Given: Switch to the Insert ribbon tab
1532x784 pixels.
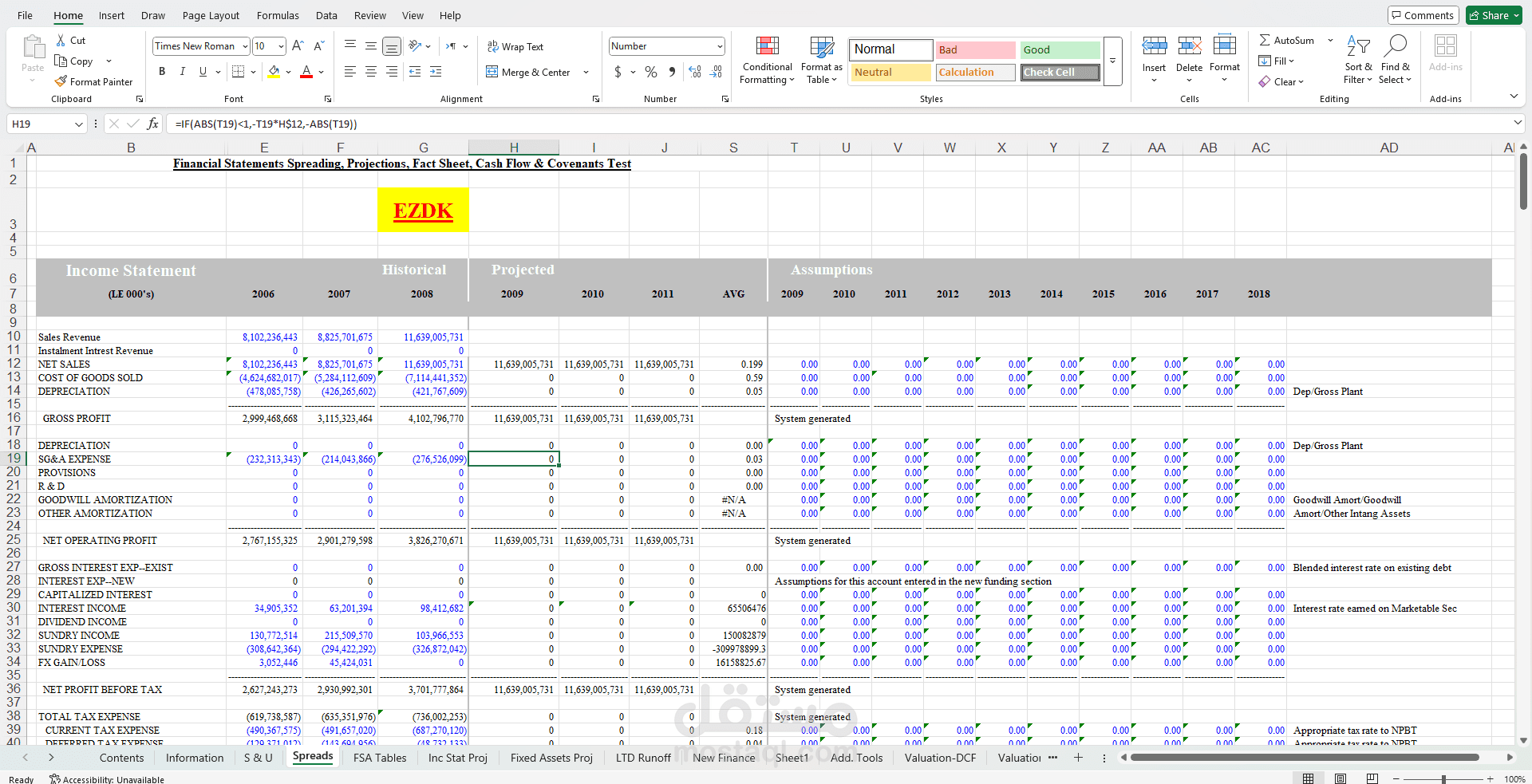Looking at the screenshot, I should tap(112, 15).
